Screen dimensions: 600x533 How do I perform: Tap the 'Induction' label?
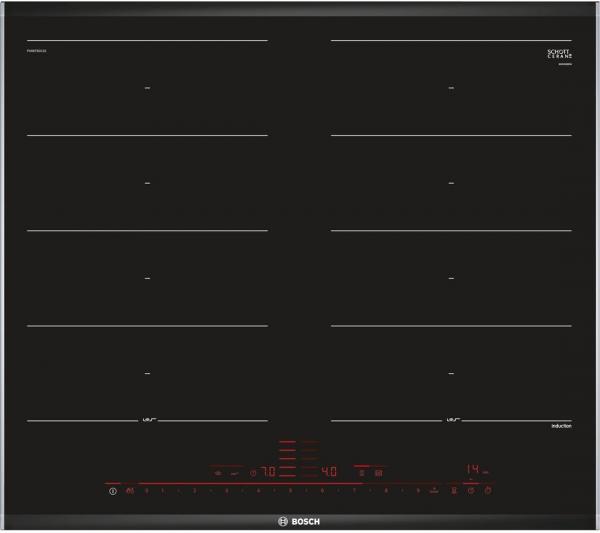pyautogui.click(x=561, y=426)
